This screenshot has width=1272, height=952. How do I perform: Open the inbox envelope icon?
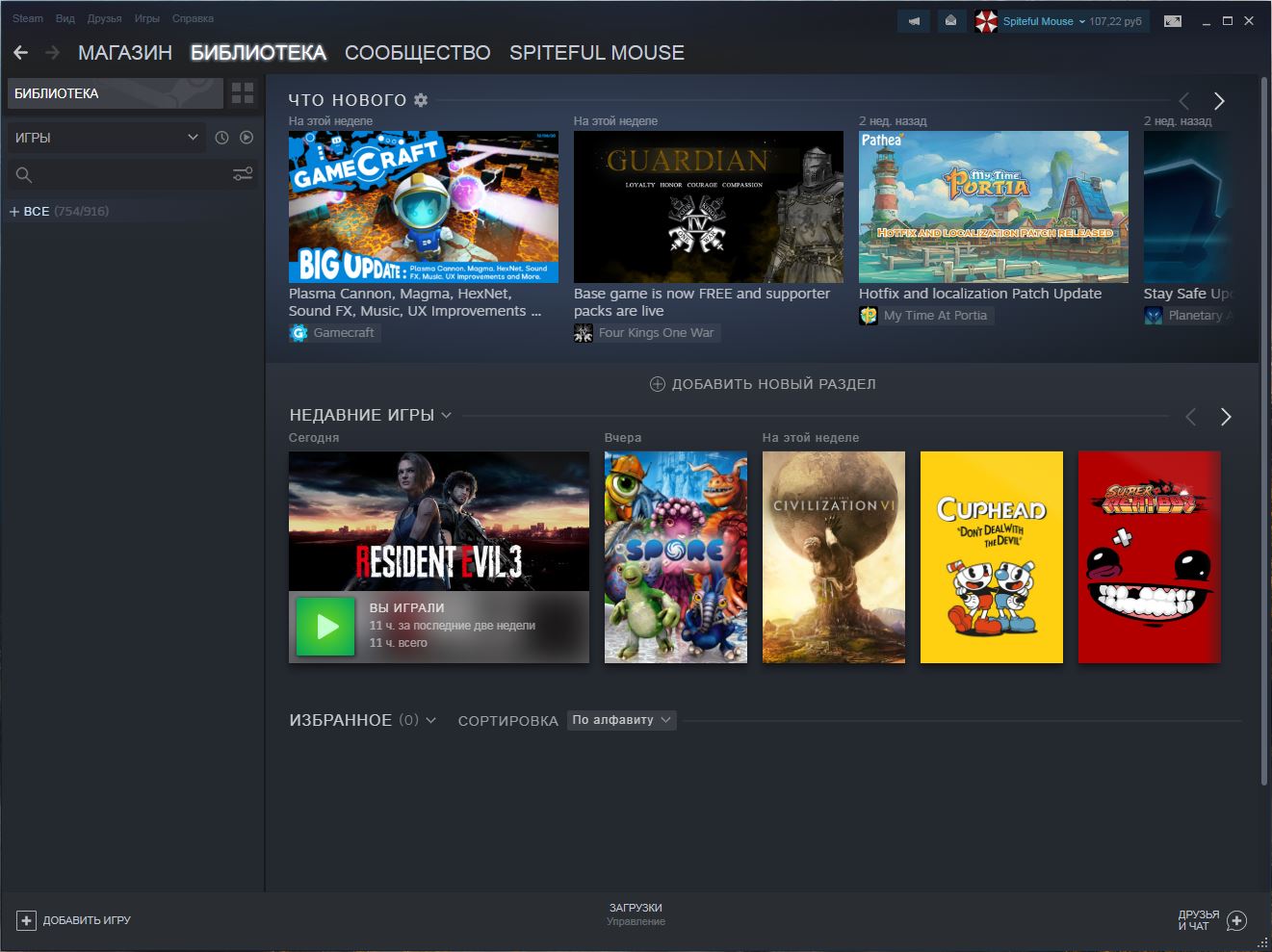[950, 21]
